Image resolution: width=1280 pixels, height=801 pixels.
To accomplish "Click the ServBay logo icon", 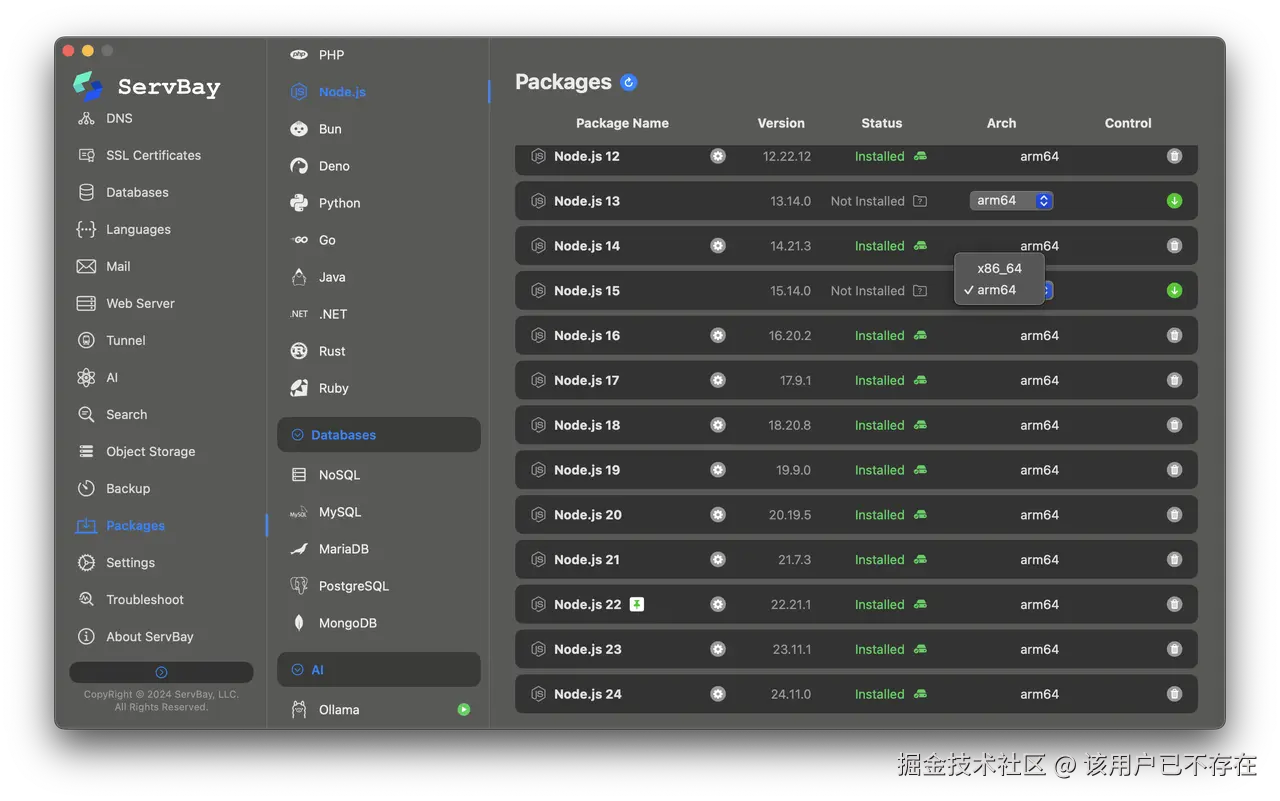I will point(88,86).
